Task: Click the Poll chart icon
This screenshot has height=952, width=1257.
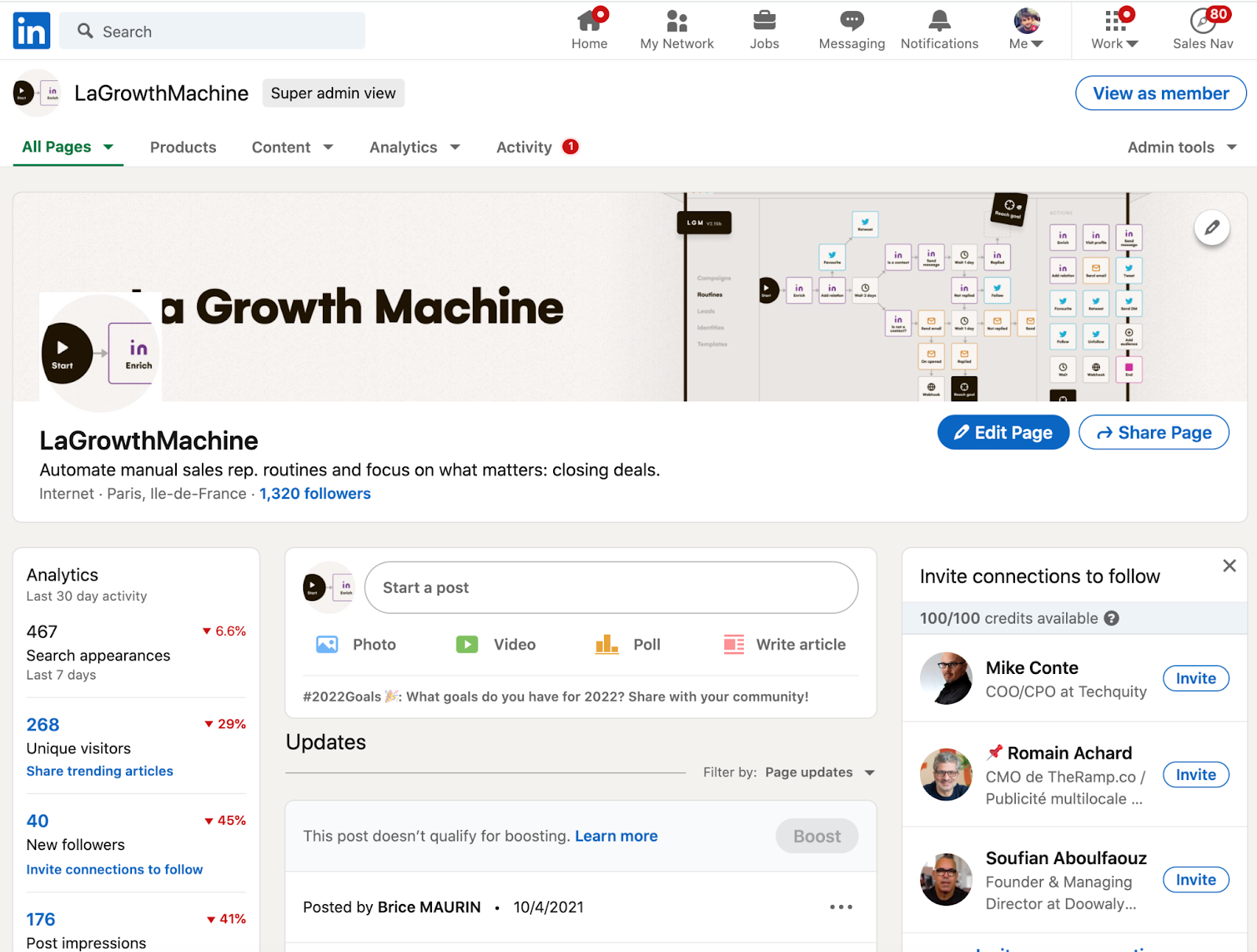Action: click(x=607, y=645)
